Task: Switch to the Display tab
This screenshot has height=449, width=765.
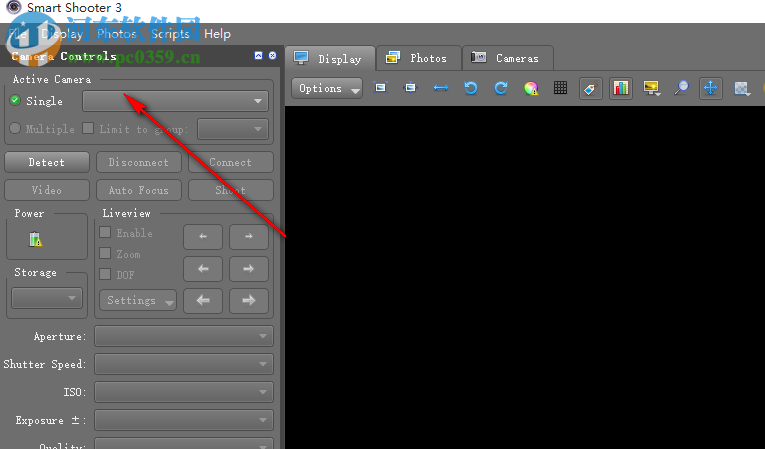Action: tap(330, 59)
